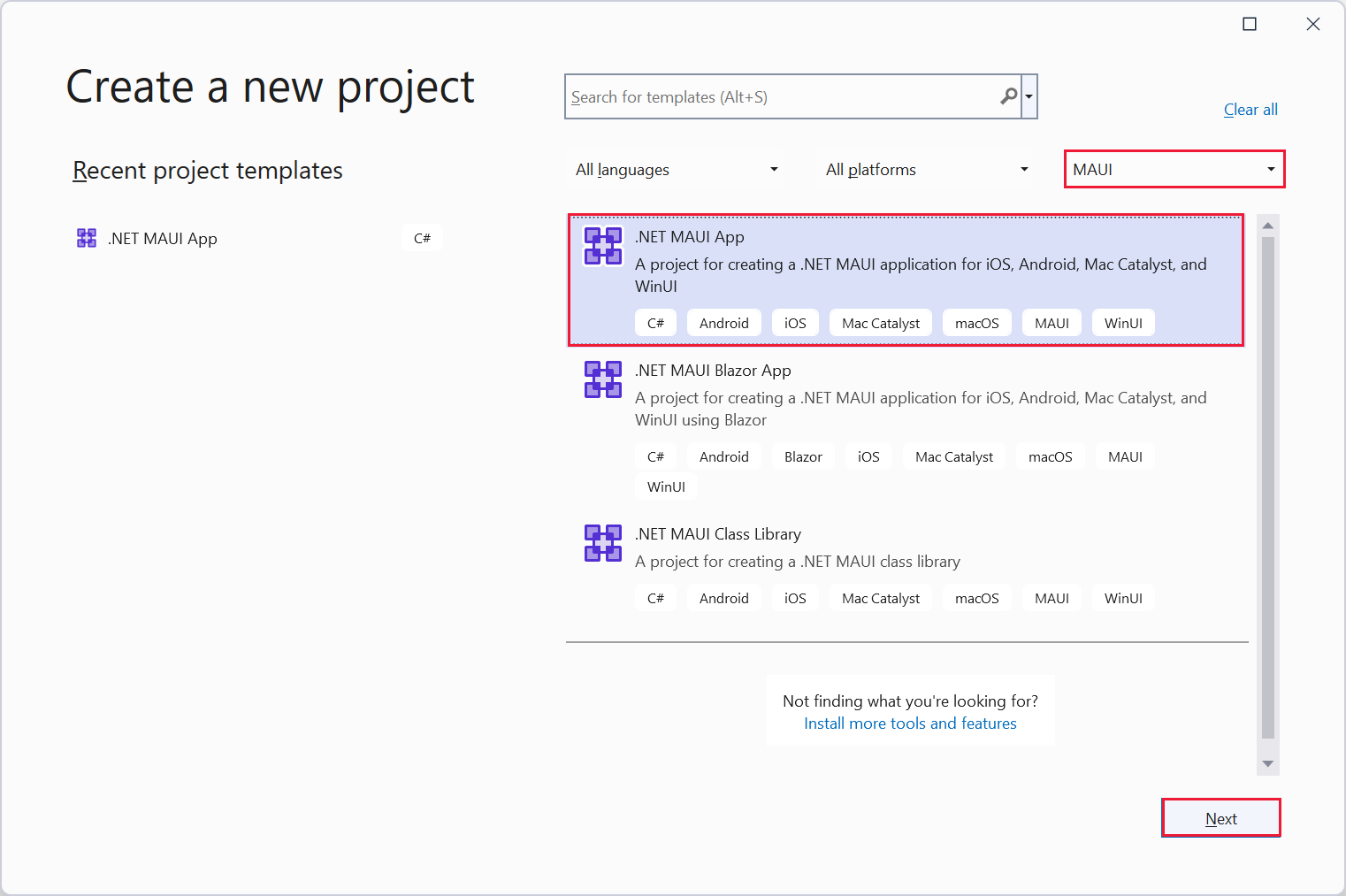Click the Android tag under .NET MAUI App
The height and width of the screenshot is (896, 1346).
[x=723, y=322]
